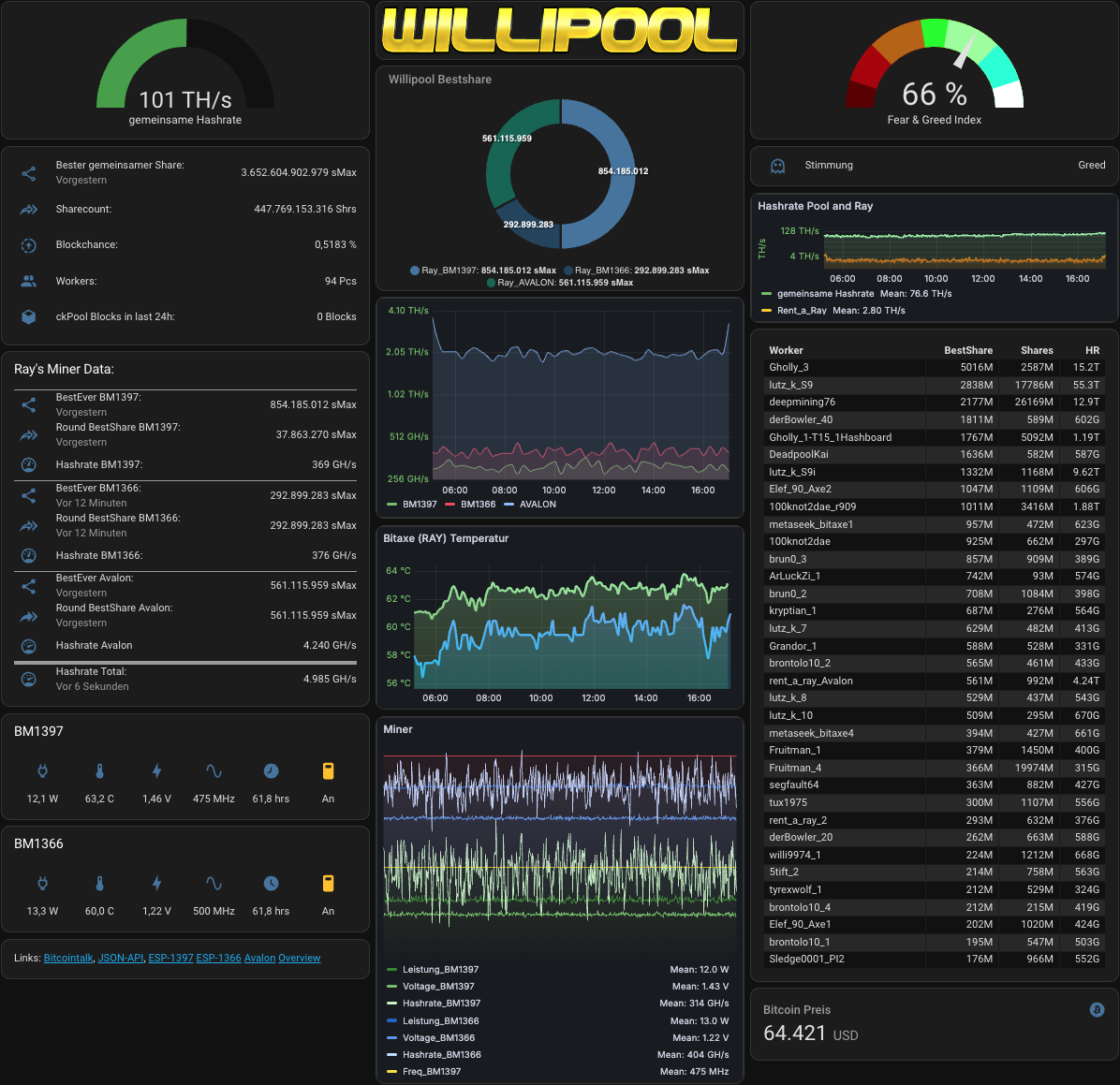The height and width of the screenshot is (1085, 1120).
Task: Click the yellow BM1366 status icon 'An'
Action: [328, 884]
